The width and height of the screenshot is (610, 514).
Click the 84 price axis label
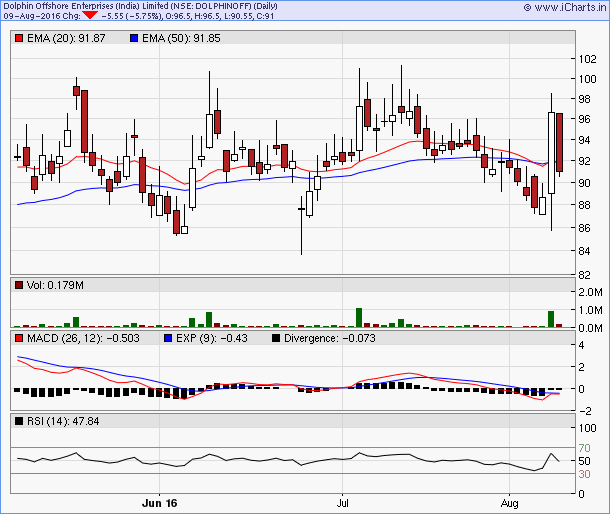click(x=585, y=251)
